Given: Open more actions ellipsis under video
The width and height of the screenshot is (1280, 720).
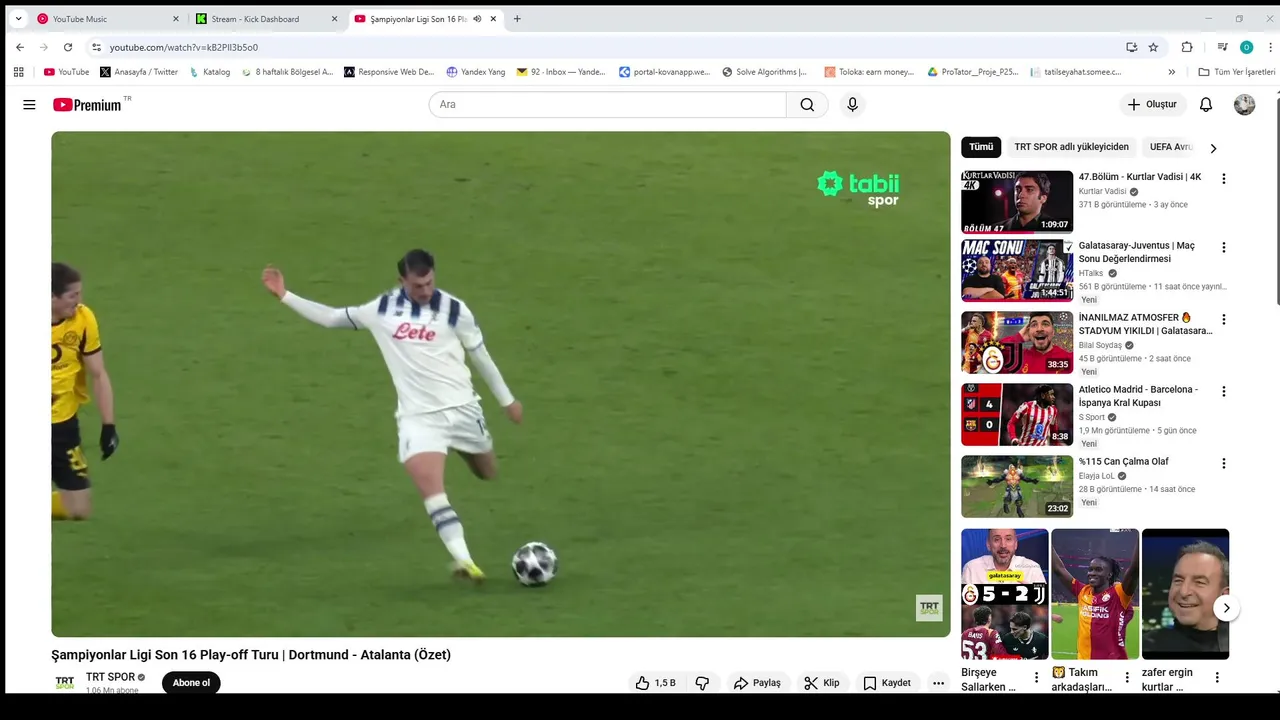Looking at the screenshot, I should (938, 683).
